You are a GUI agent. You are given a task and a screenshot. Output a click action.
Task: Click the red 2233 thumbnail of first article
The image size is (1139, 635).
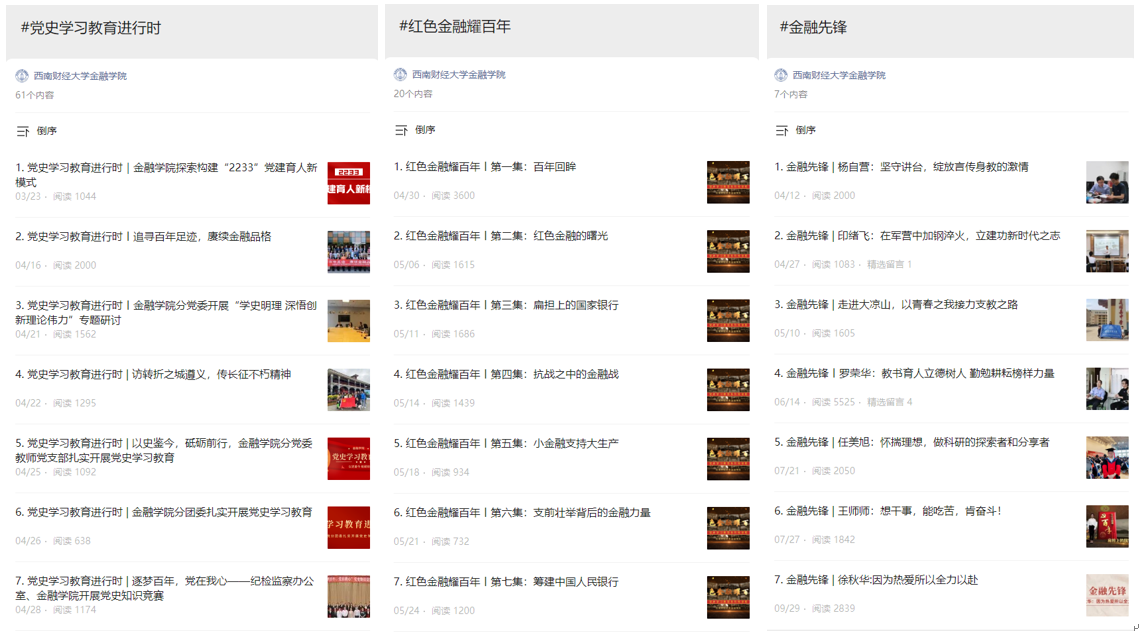[x=348, y=183]
